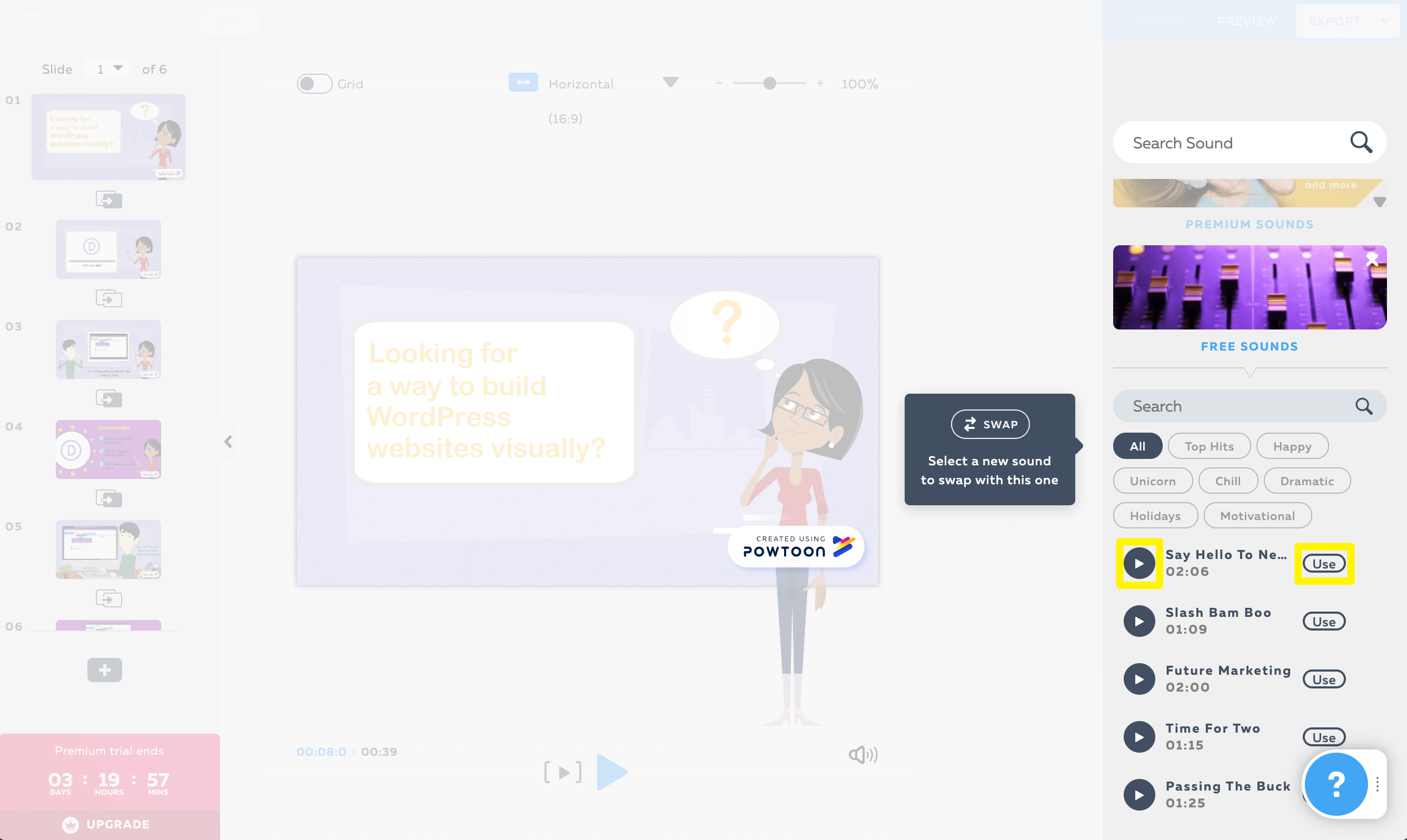Drag the zoom percentage slider
This screenshot has width=1407, height=840.
[770, 83]
